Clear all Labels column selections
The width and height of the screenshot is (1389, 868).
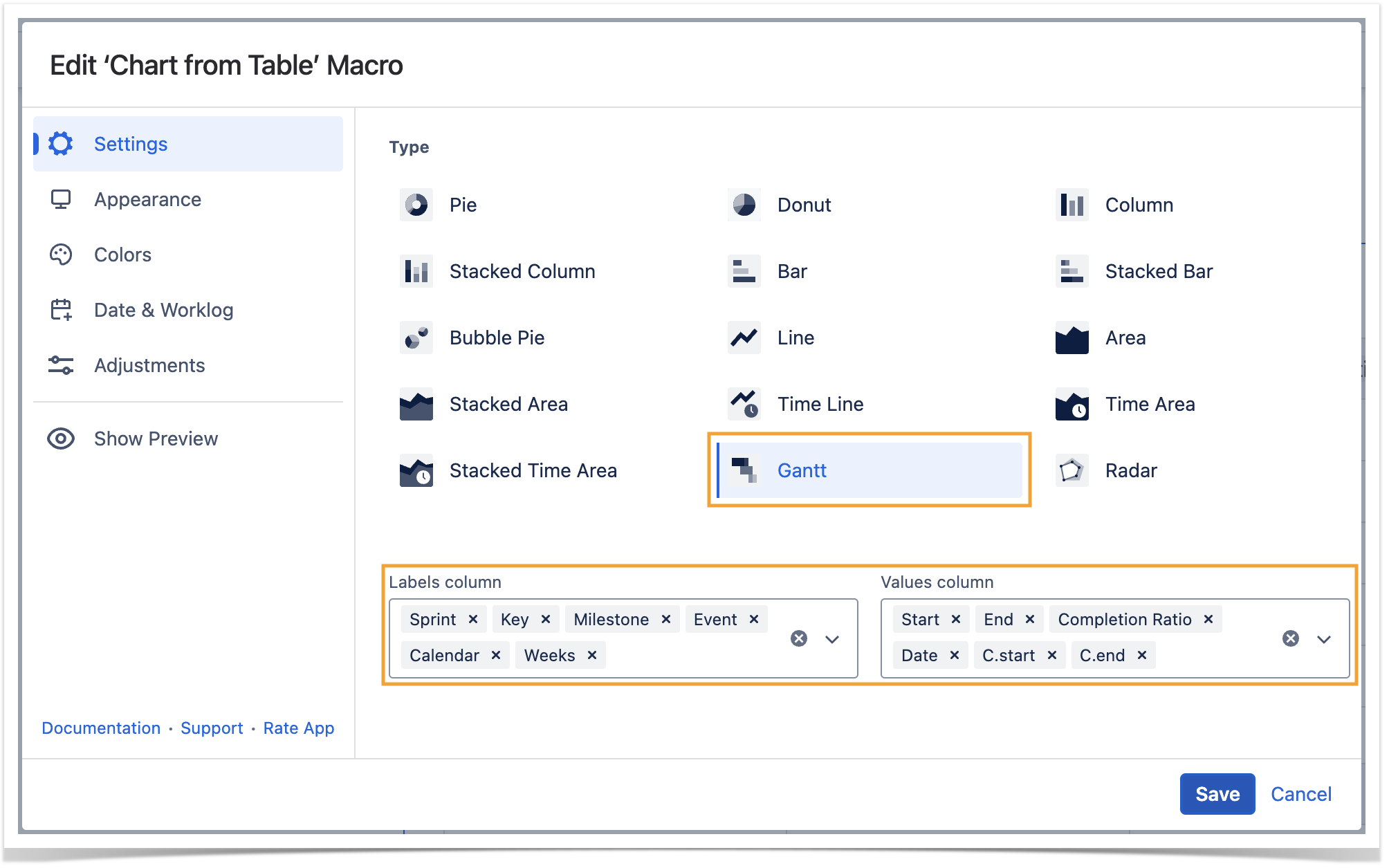tap(799, 638)
